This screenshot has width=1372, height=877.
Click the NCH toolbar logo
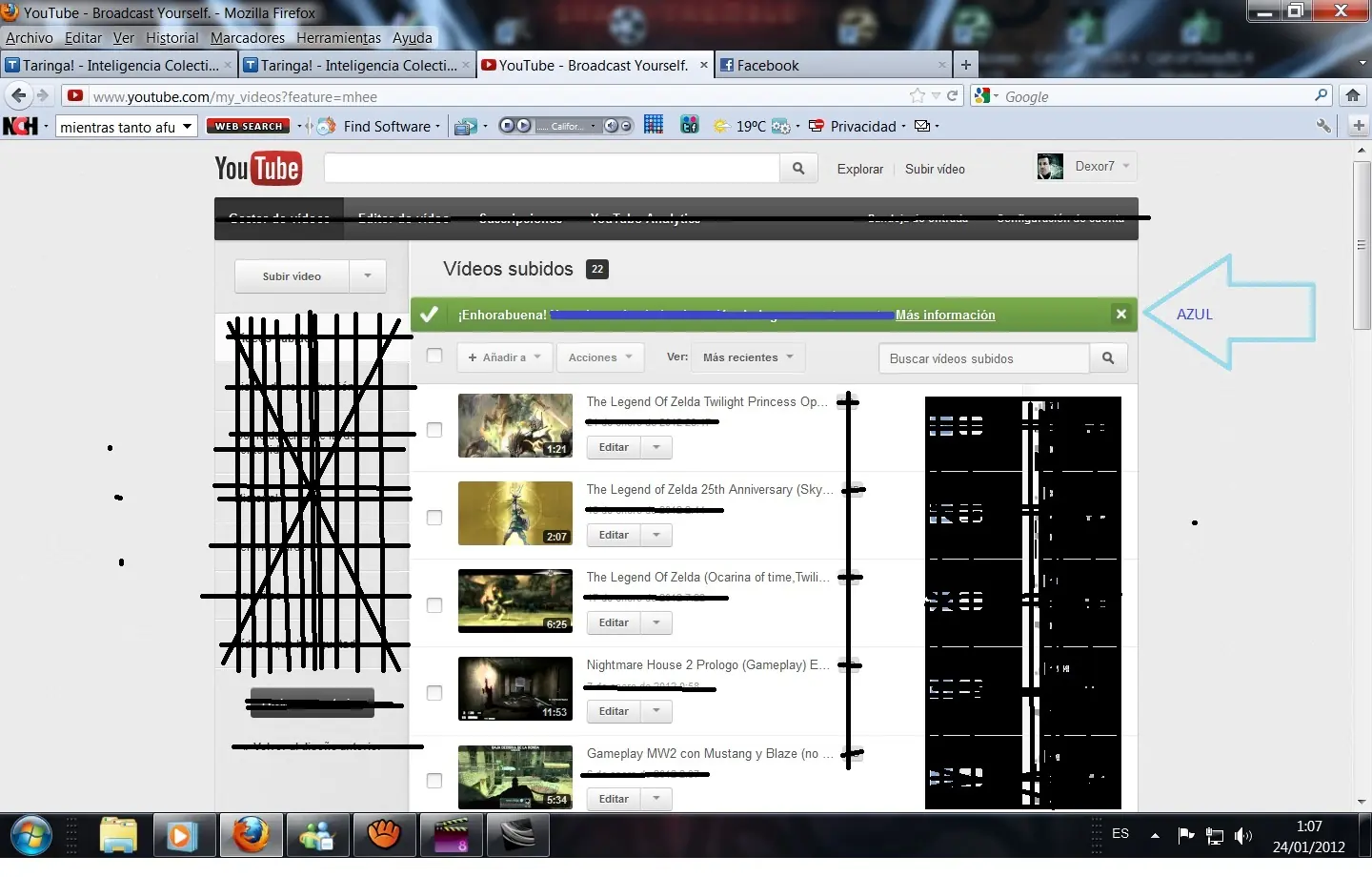21,126
